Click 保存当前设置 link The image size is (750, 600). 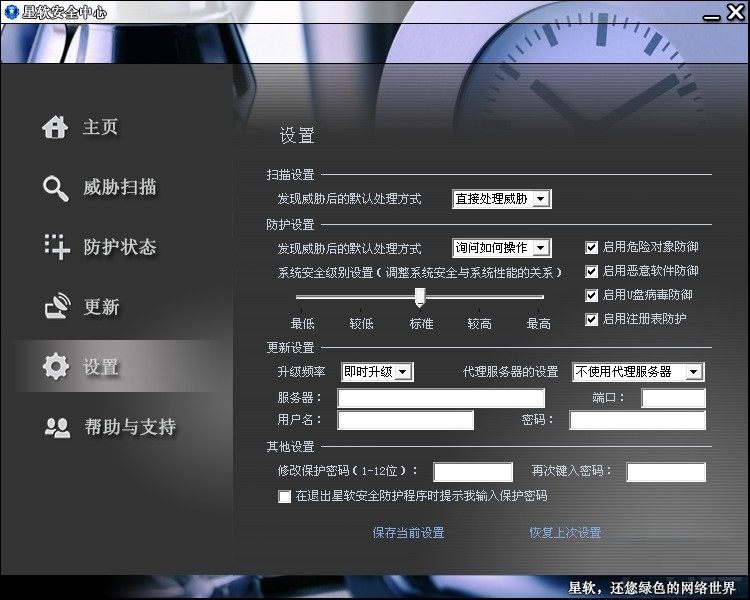pyautogui.click(x=408, y=533)
